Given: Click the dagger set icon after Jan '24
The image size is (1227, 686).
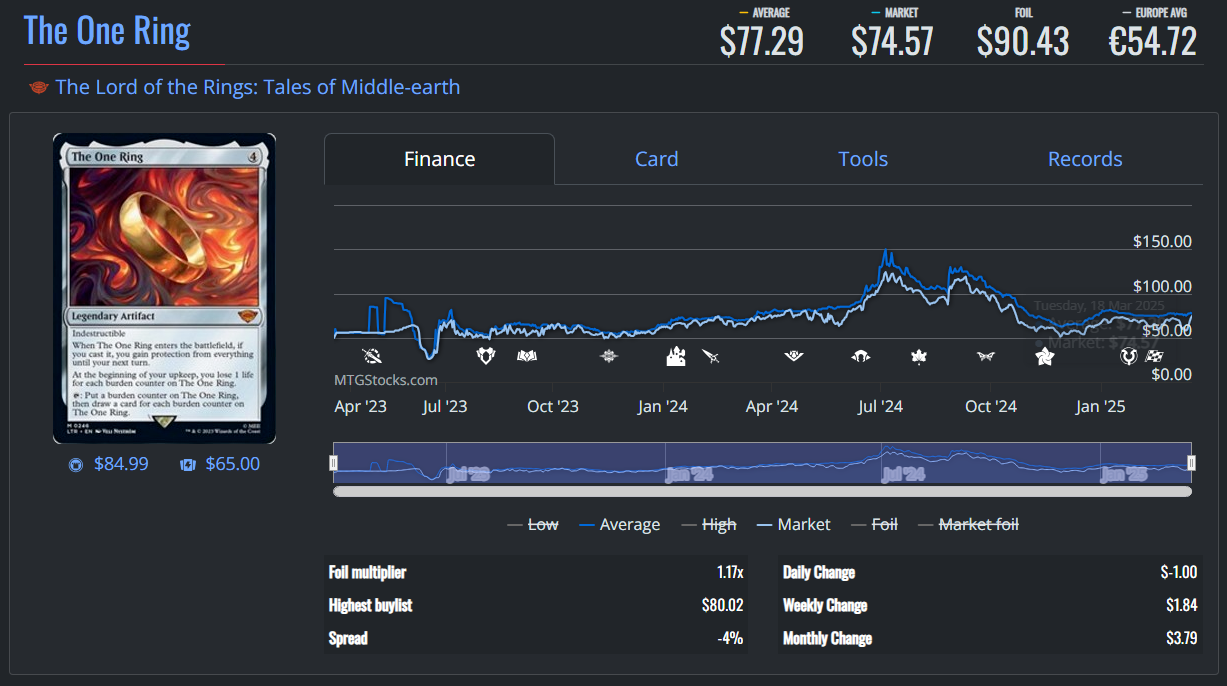Looking at the screenshot, I should tap(711, 355).
